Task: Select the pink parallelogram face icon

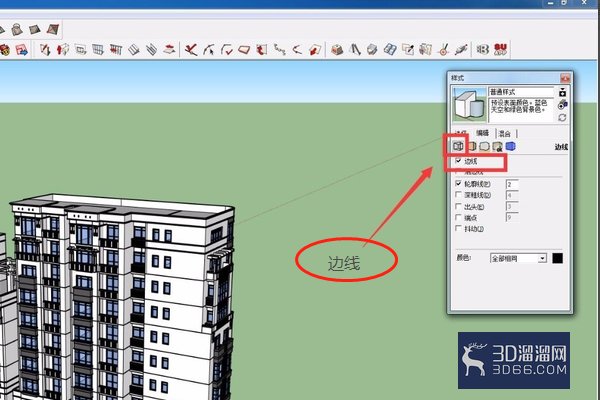Action: pyautogui.click(x=244, y=50)
